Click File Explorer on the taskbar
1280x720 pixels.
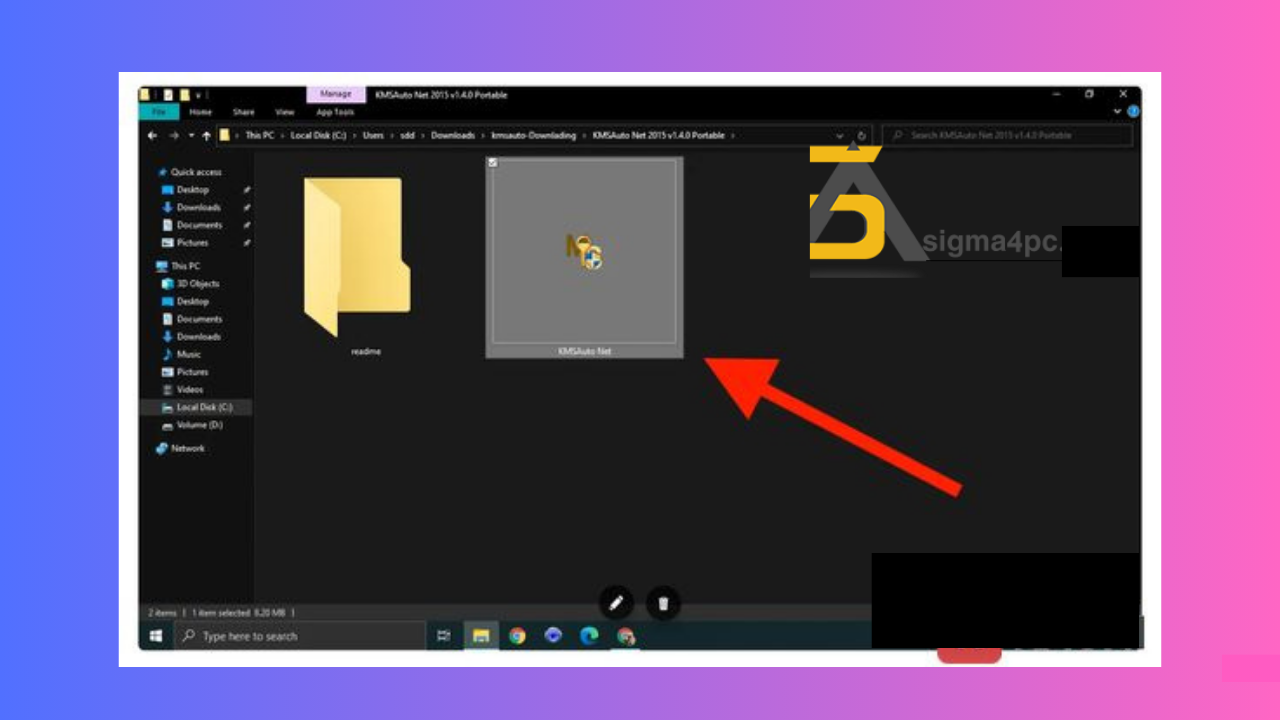point(481,636)
